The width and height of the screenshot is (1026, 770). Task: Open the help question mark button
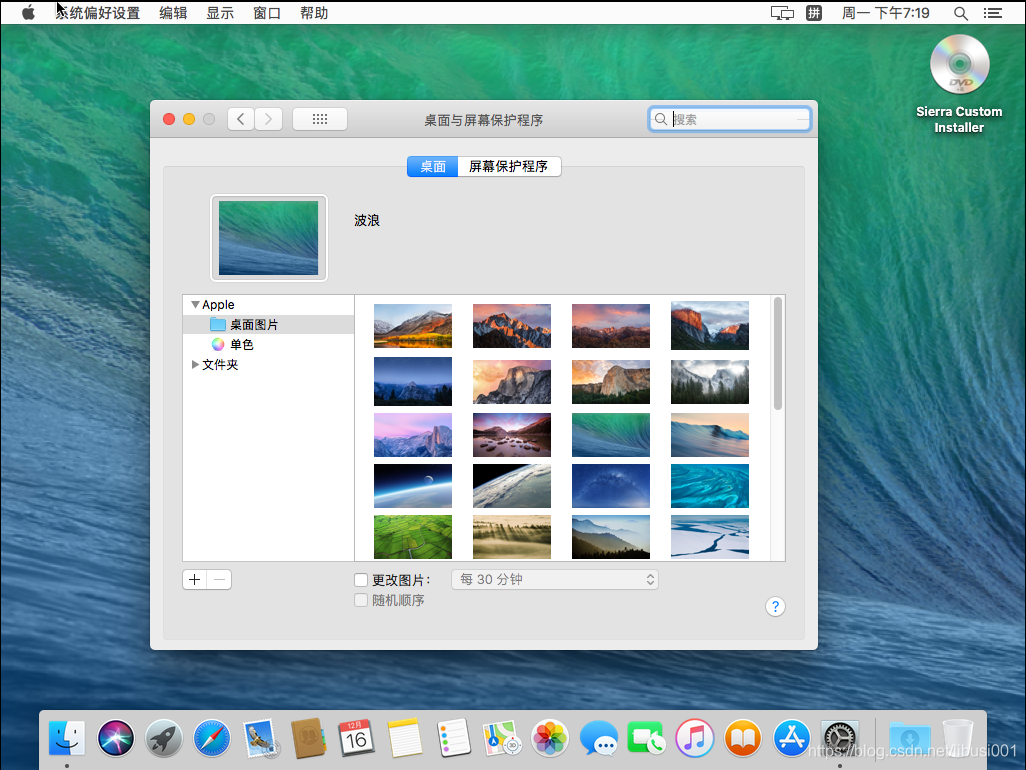click(775, 607)
